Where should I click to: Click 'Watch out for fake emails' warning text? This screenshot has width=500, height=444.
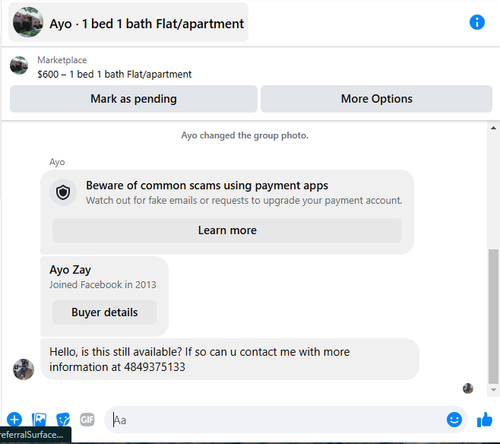(x=244, y=200)
